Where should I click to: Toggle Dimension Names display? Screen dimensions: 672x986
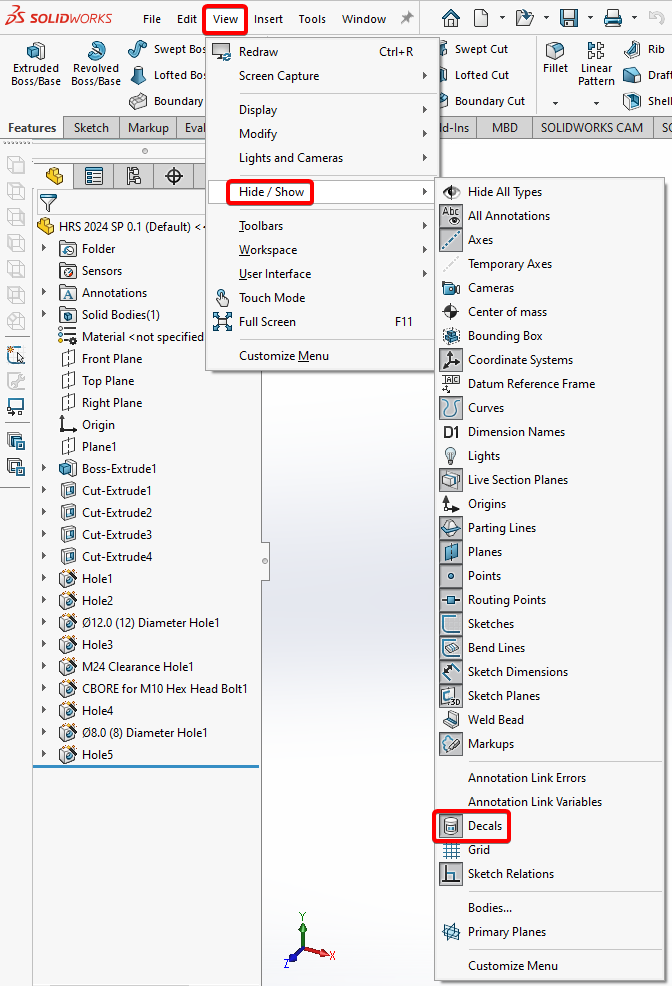(549, 432)
